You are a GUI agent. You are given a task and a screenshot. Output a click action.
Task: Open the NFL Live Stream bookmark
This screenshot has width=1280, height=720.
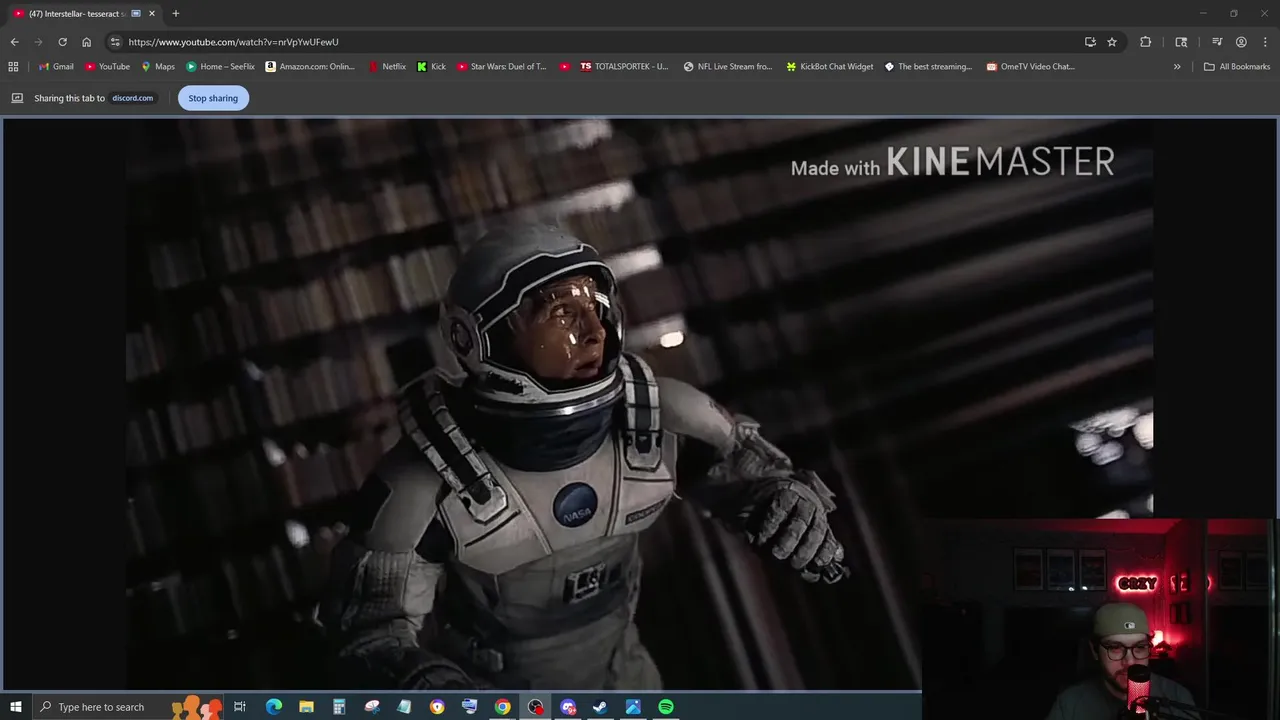click(x=728, y=67)
